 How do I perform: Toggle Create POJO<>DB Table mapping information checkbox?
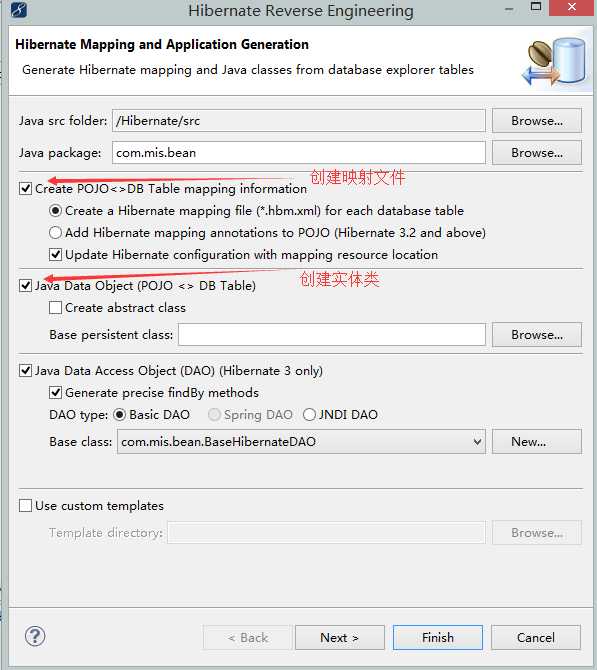pyautogui.click(x=26, y=188)
